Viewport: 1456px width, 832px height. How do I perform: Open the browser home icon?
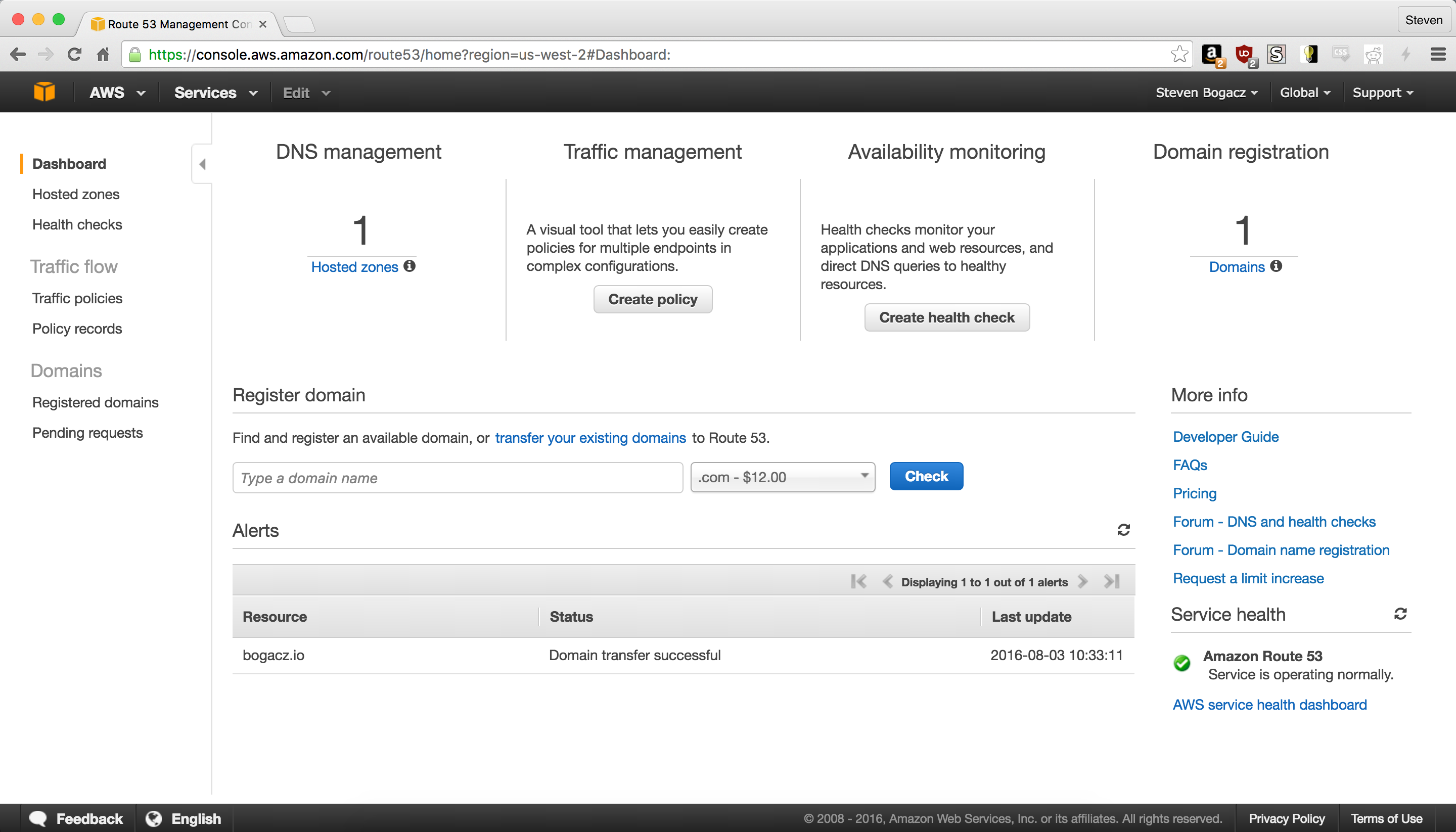pyautogui.click(x=103, y=55)
